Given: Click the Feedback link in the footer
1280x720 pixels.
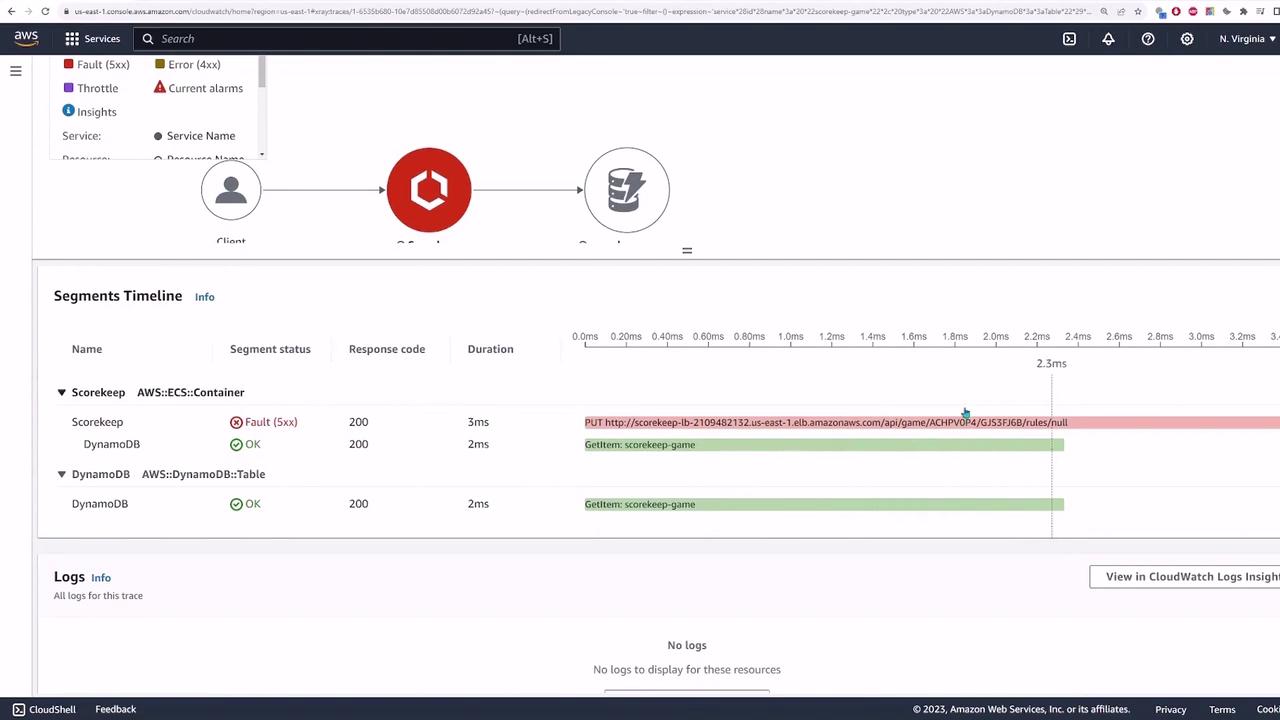Looking at the screenshot, I should point(116,709).
